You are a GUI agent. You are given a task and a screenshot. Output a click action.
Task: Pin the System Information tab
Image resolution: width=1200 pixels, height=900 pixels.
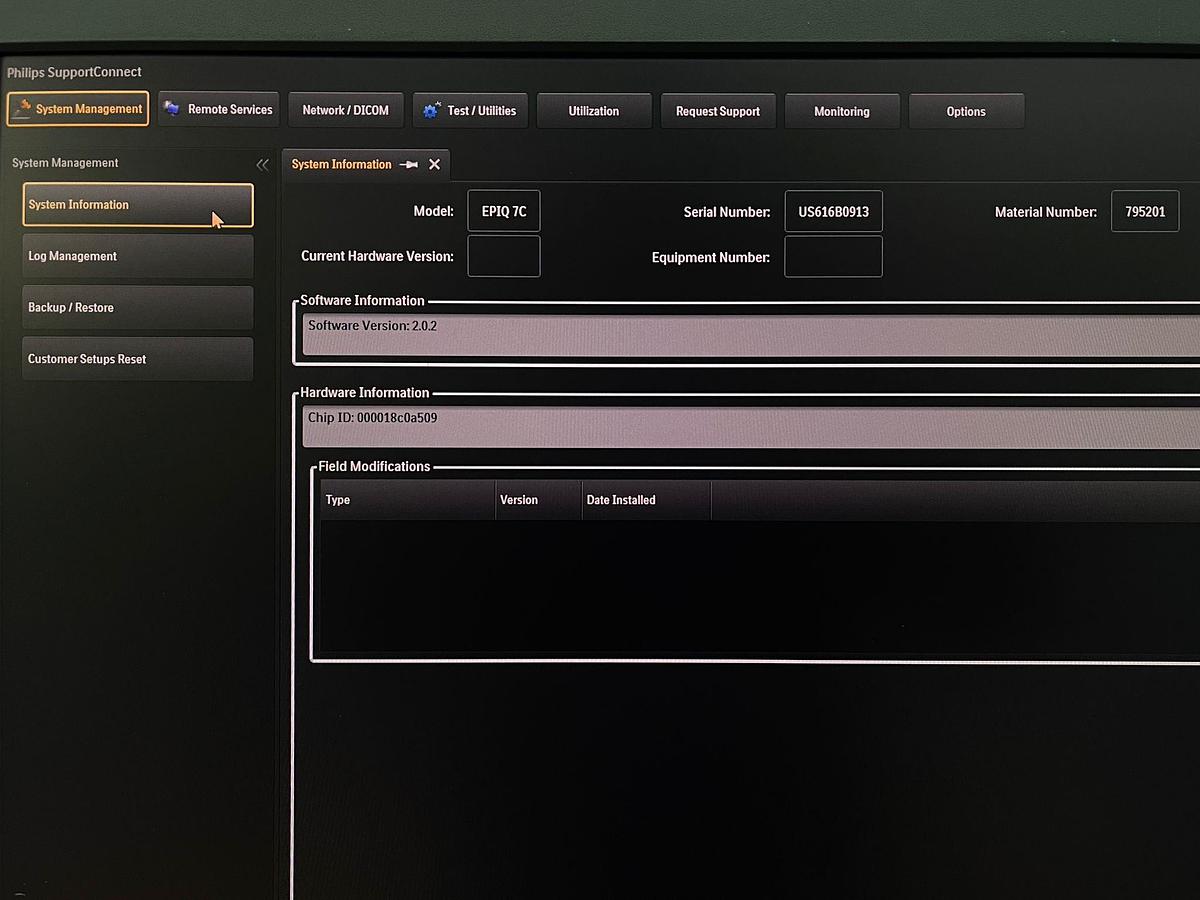(x=408, y=165)
